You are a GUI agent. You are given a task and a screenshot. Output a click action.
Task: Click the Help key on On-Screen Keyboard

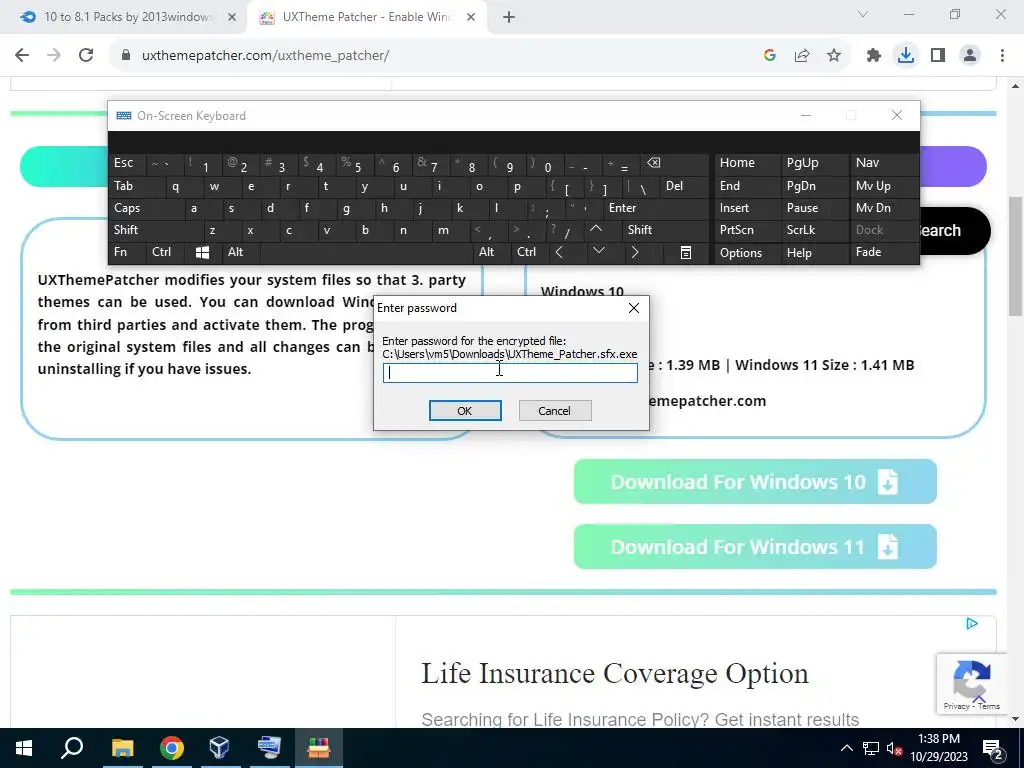814,253
